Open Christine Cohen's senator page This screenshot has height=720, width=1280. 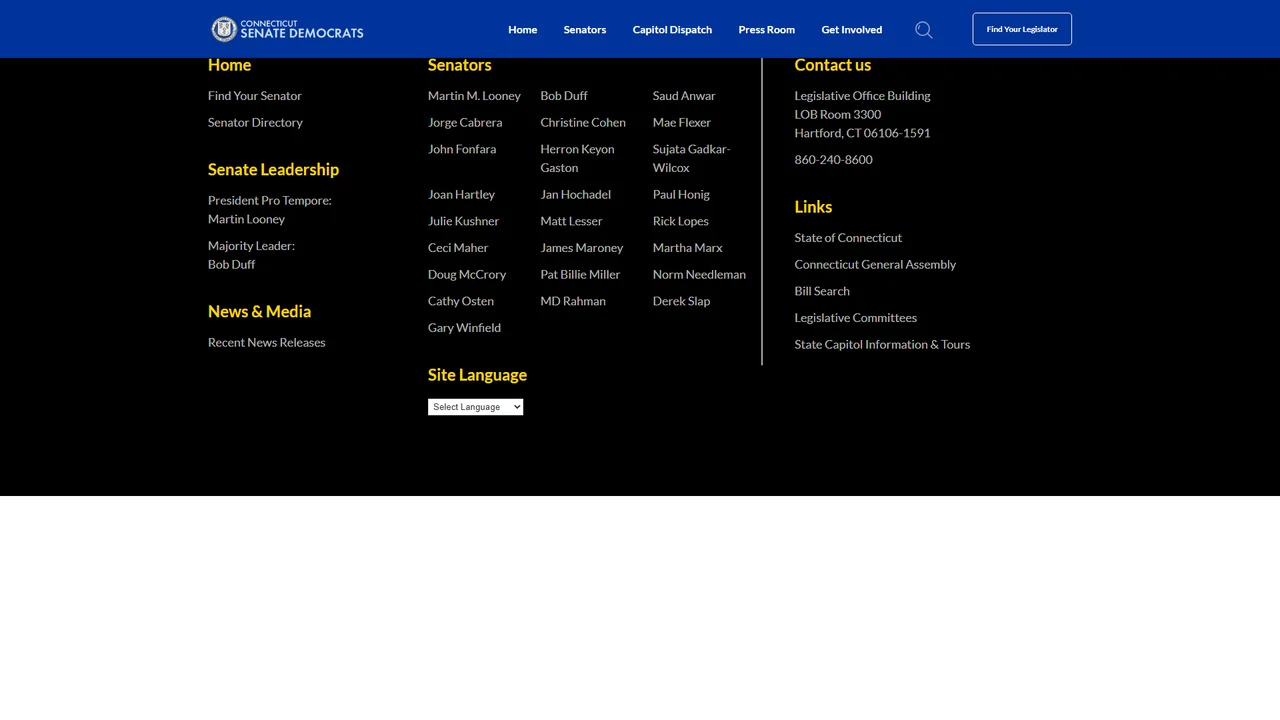tap(583, 122)
